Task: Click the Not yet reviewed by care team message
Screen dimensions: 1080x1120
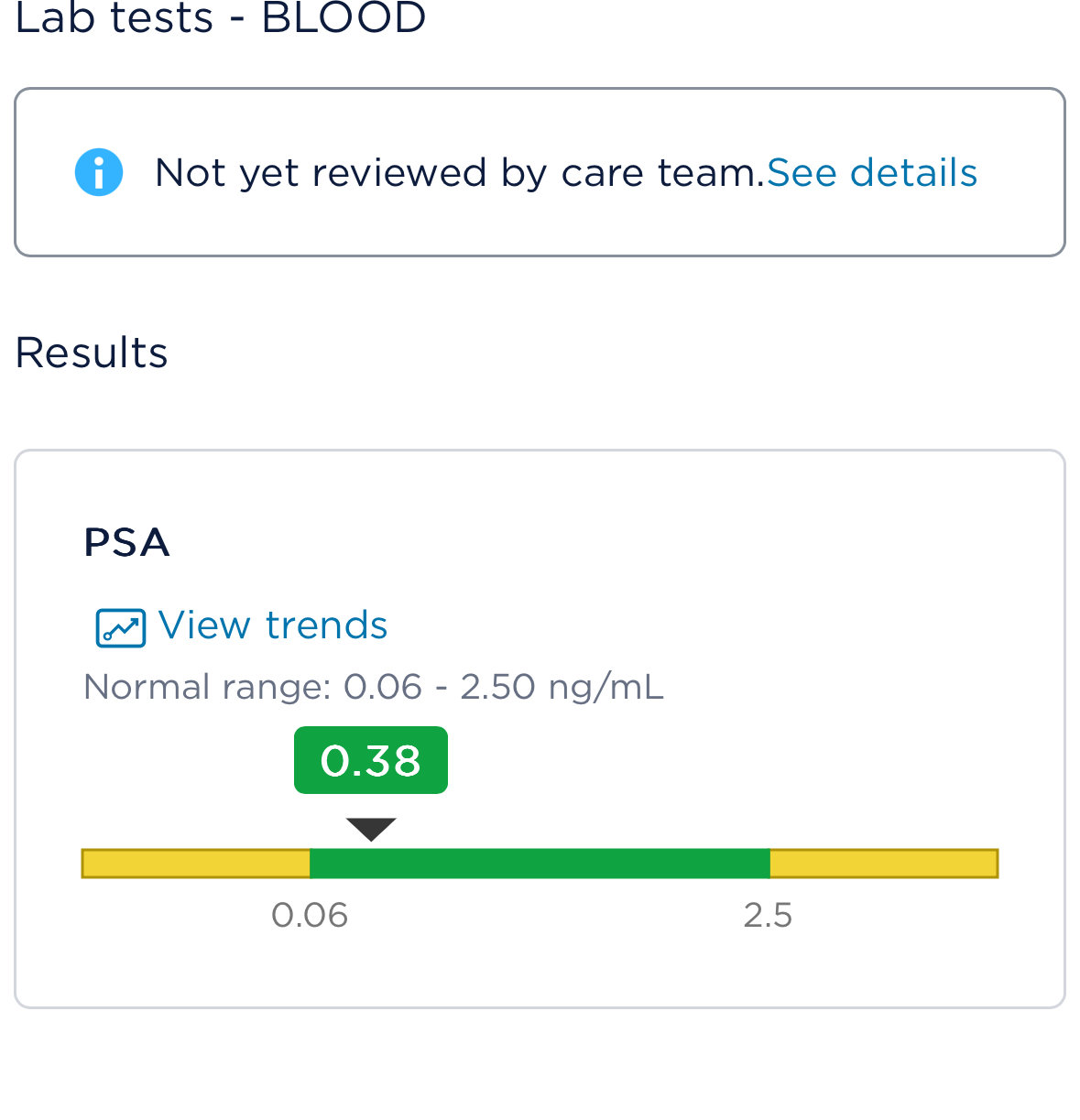Action: coord(459,172)
